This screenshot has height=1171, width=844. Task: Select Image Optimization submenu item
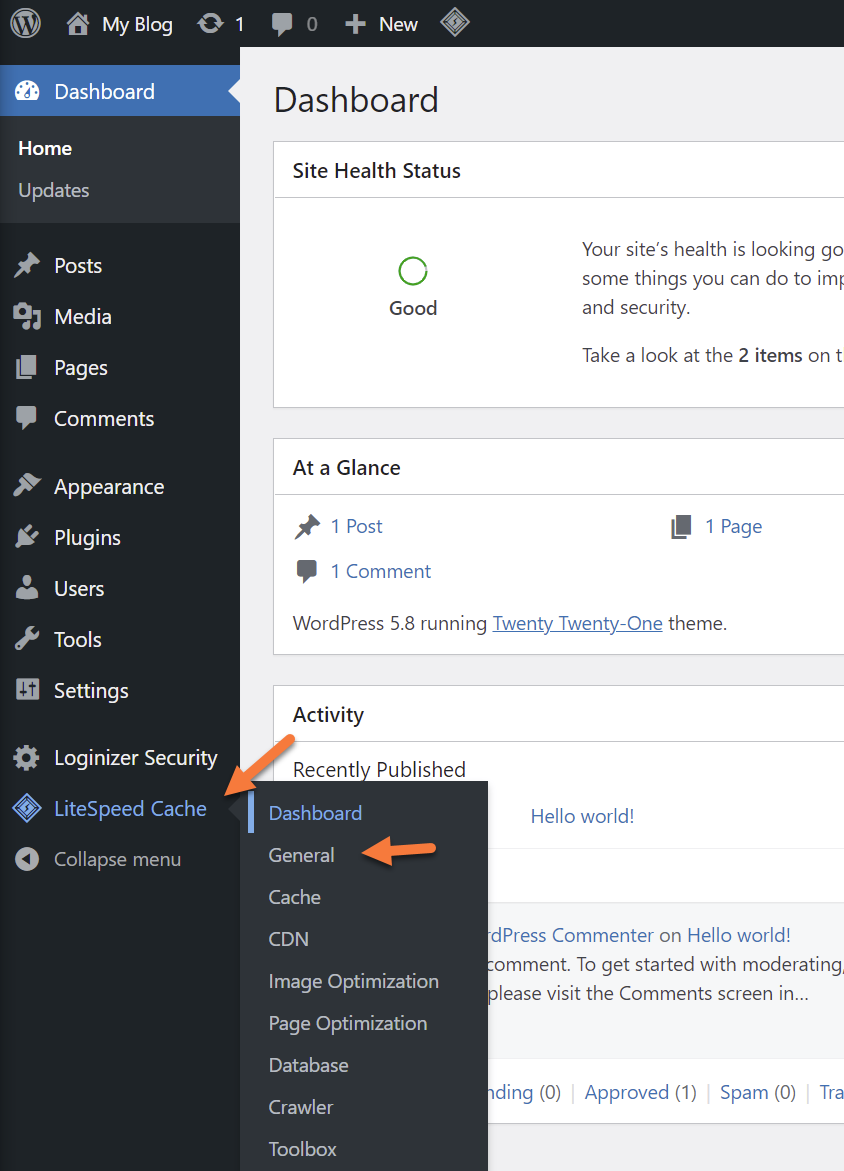point(353,981)
